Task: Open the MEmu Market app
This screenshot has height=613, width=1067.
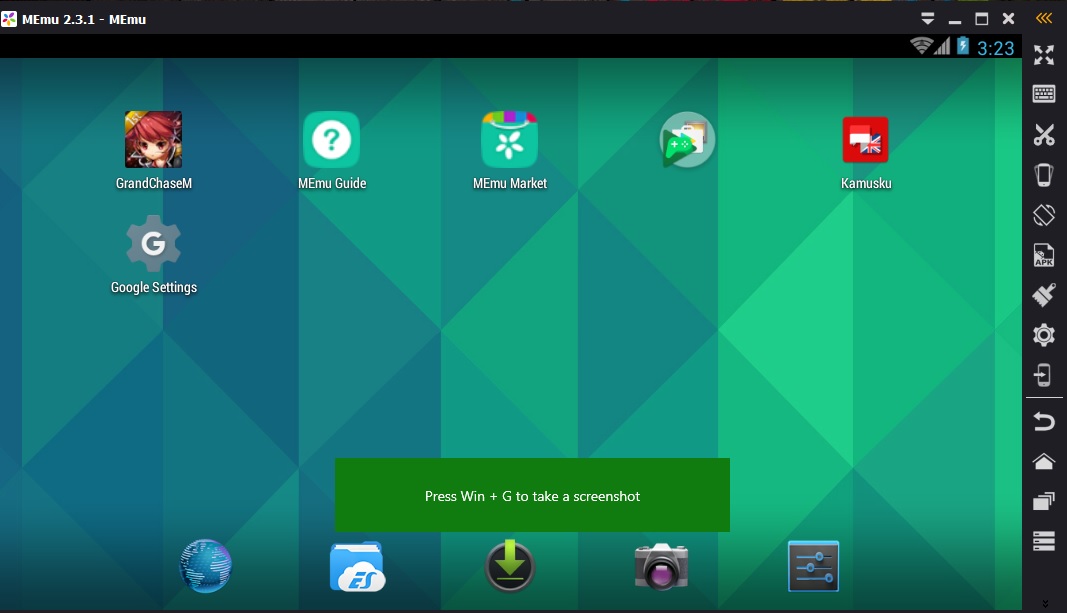Action: tap(510, 140)
